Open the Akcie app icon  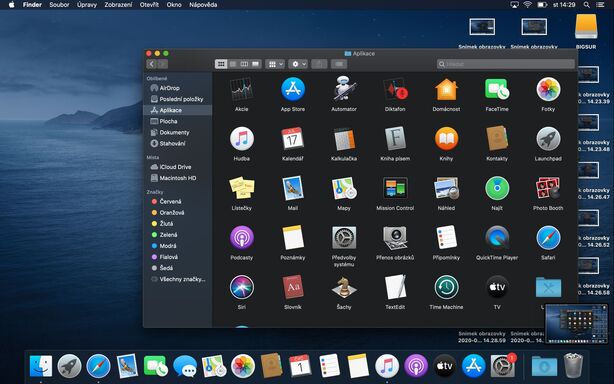click(x=241, y=90)
